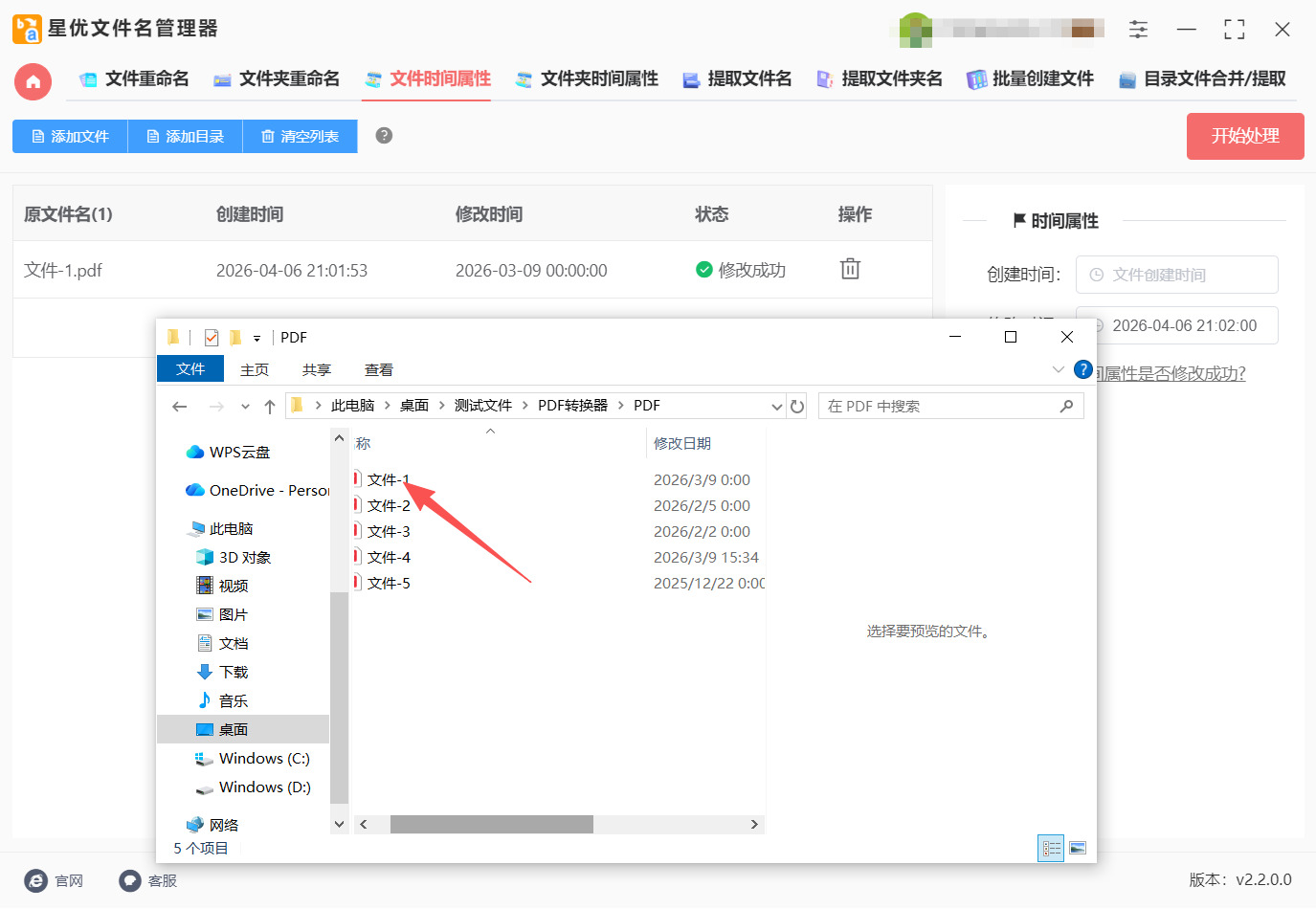Expand the 测试文件 breadcrumb chevron

[524, 406]
